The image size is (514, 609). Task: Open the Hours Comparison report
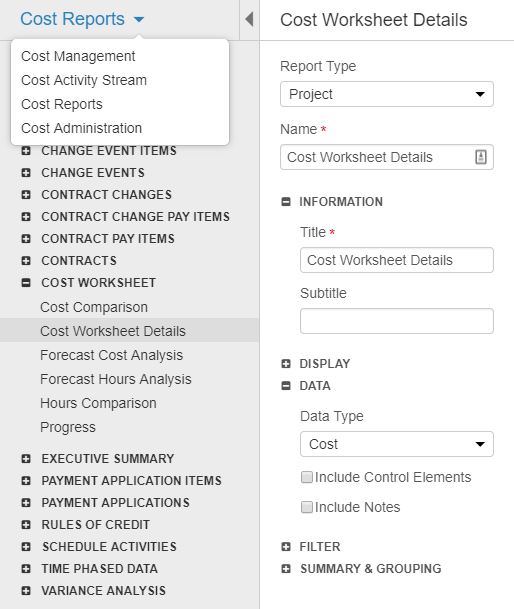[98, 404]
